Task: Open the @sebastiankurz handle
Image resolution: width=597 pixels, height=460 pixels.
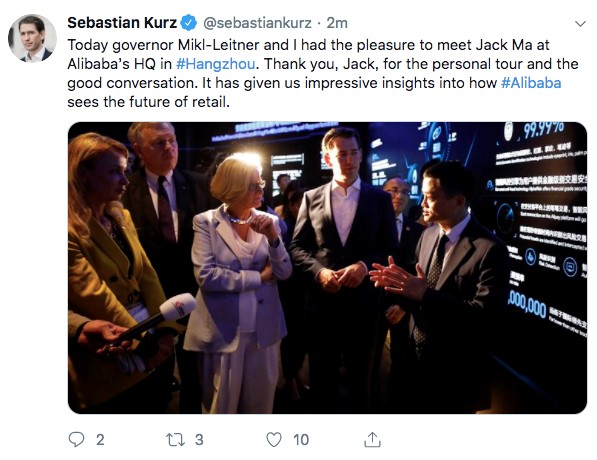Action: point(257,23)
